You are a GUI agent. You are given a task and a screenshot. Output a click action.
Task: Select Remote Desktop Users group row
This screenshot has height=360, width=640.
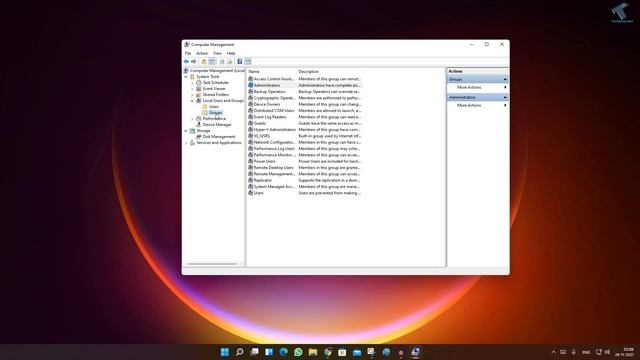point(304,167)
